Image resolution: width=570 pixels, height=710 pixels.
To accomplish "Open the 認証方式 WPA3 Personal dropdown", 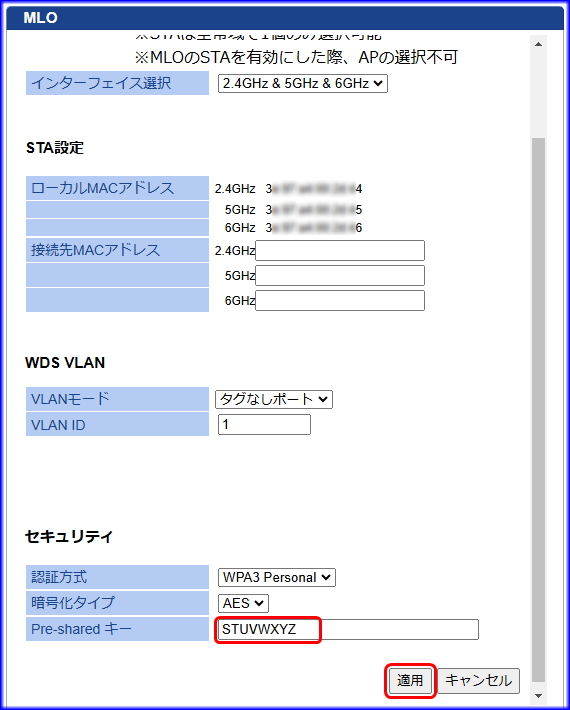I will tap(277, 578).
